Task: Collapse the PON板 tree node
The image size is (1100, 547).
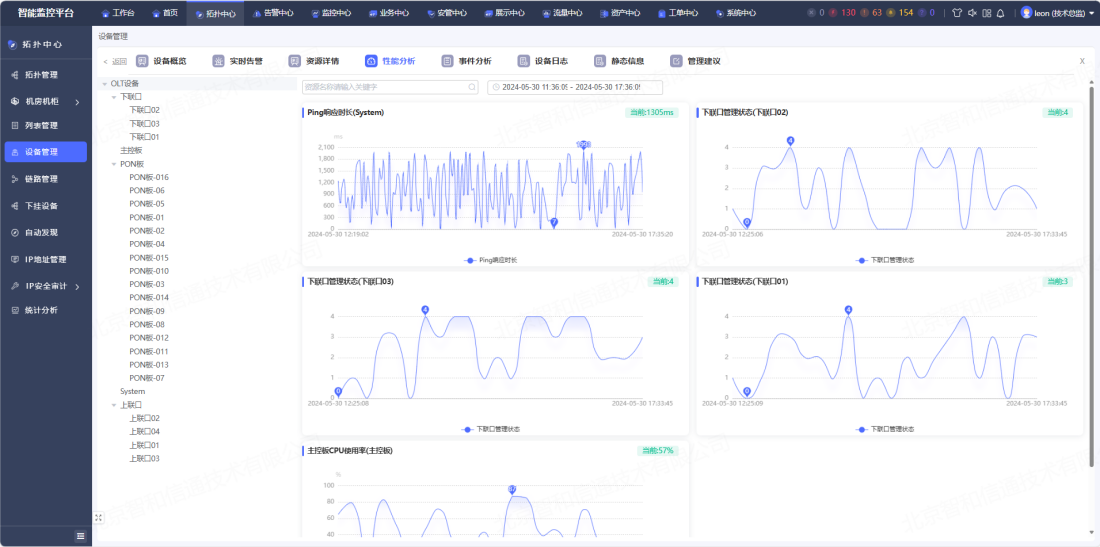Action: coord(114,164)
